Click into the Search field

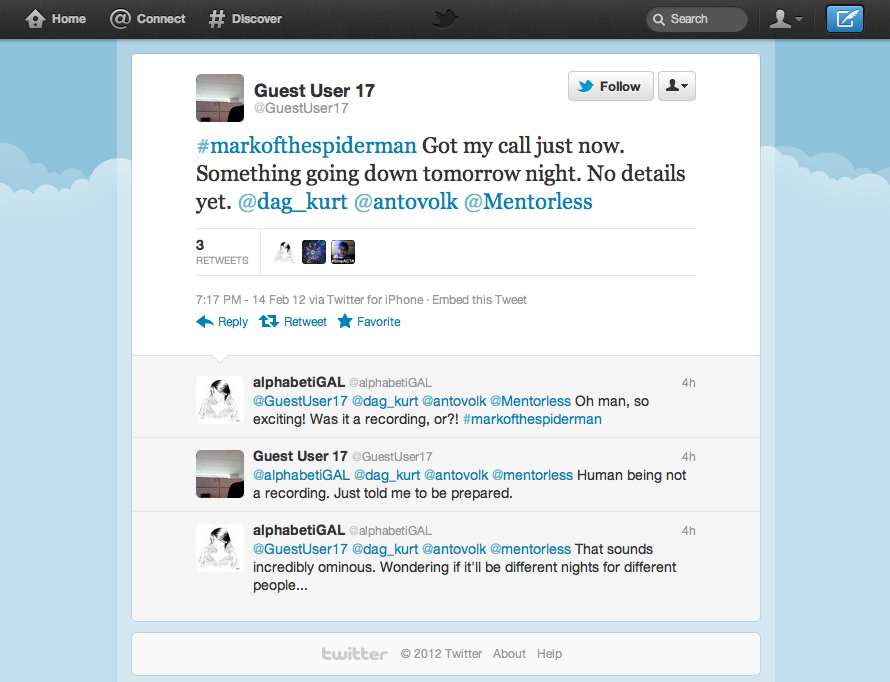click(x=698, y=19)
